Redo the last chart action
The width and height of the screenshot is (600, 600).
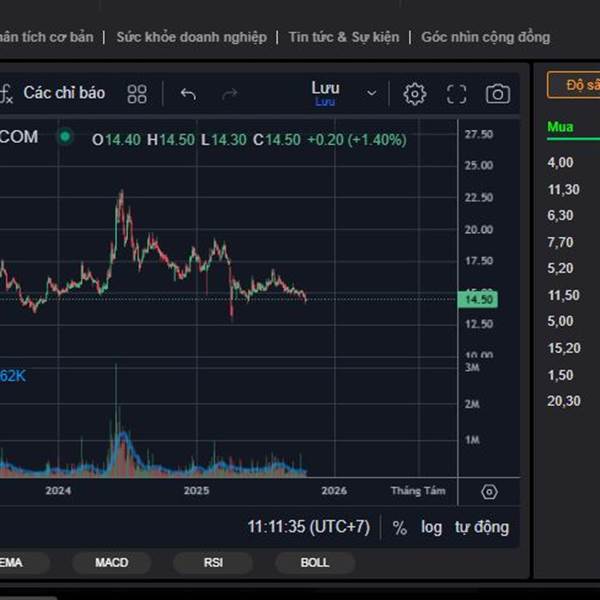[x=230, y=94]
